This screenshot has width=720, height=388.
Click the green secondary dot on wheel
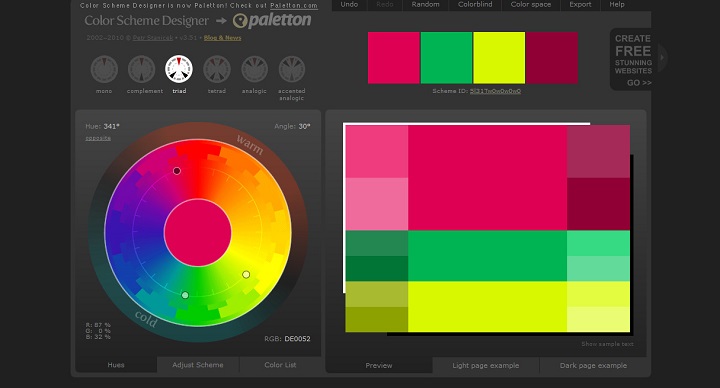(185, 295)
